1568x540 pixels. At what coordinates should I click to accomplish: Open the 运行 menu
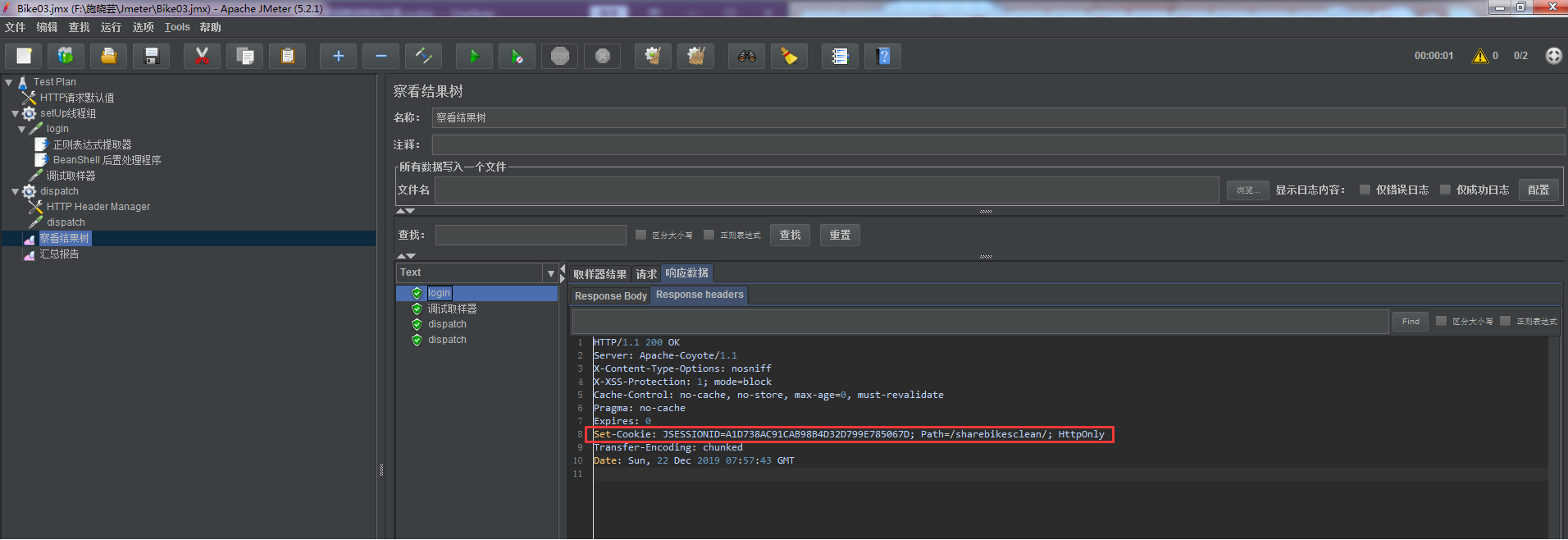tap(111, 27)
